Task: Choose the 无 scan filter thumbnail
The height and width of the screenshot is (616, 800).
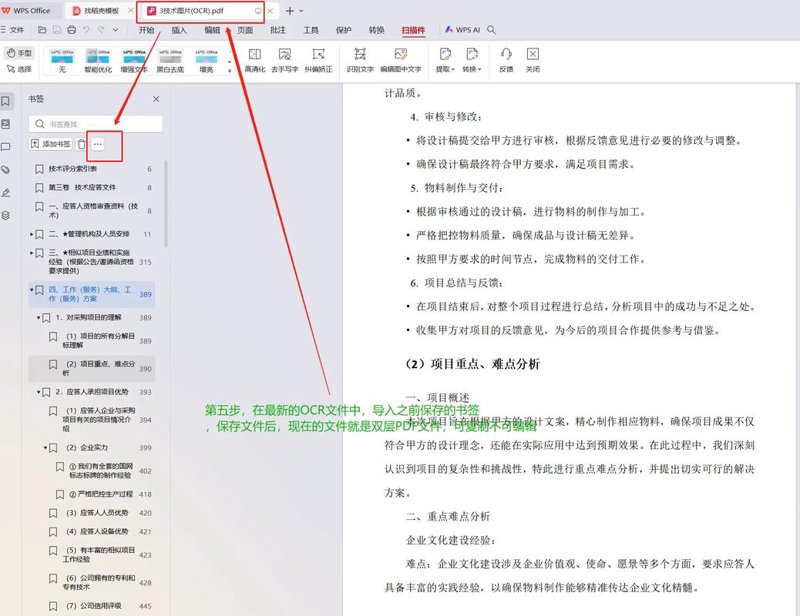Action: (x=62, y=60)
